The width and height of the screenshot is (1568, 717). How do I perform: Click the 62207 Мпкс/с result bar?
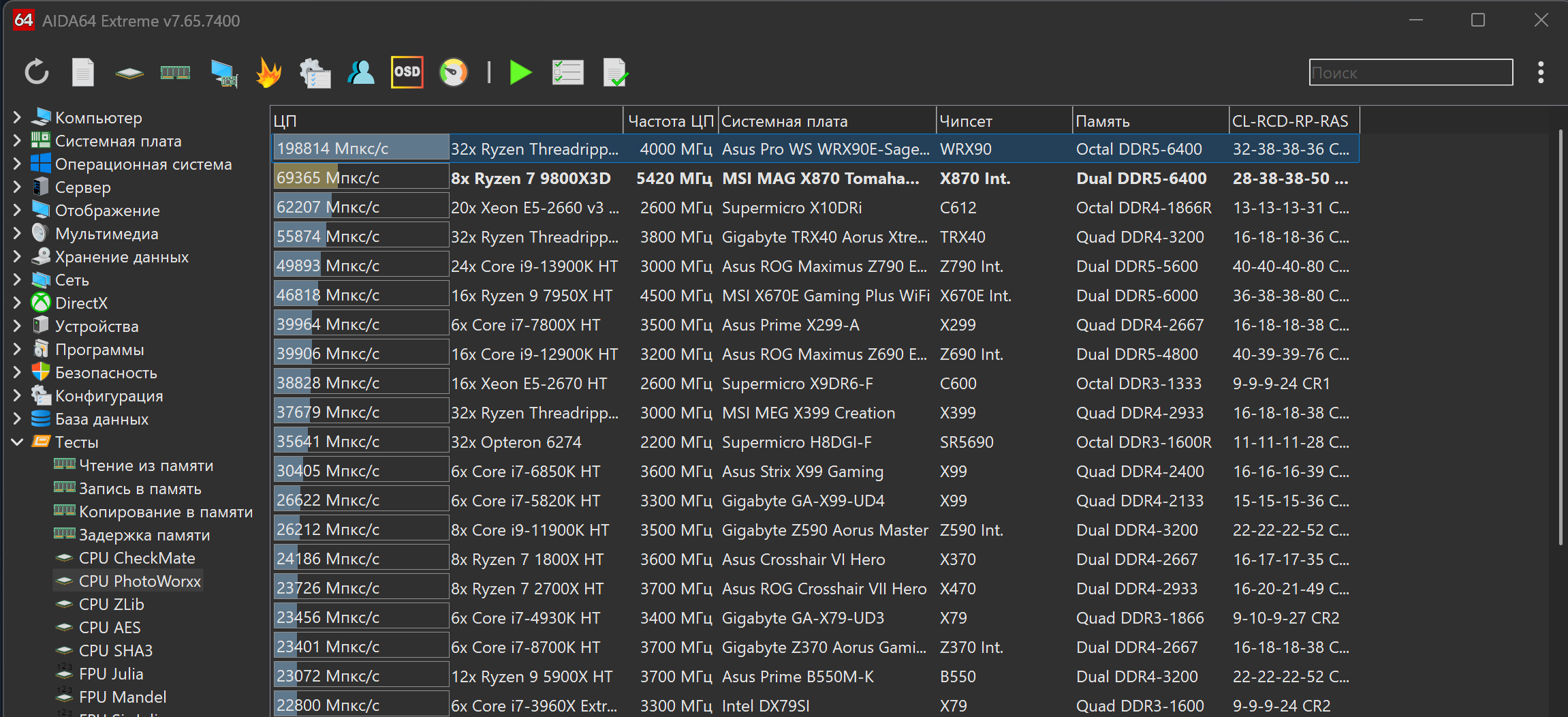(x=361, y=207)
